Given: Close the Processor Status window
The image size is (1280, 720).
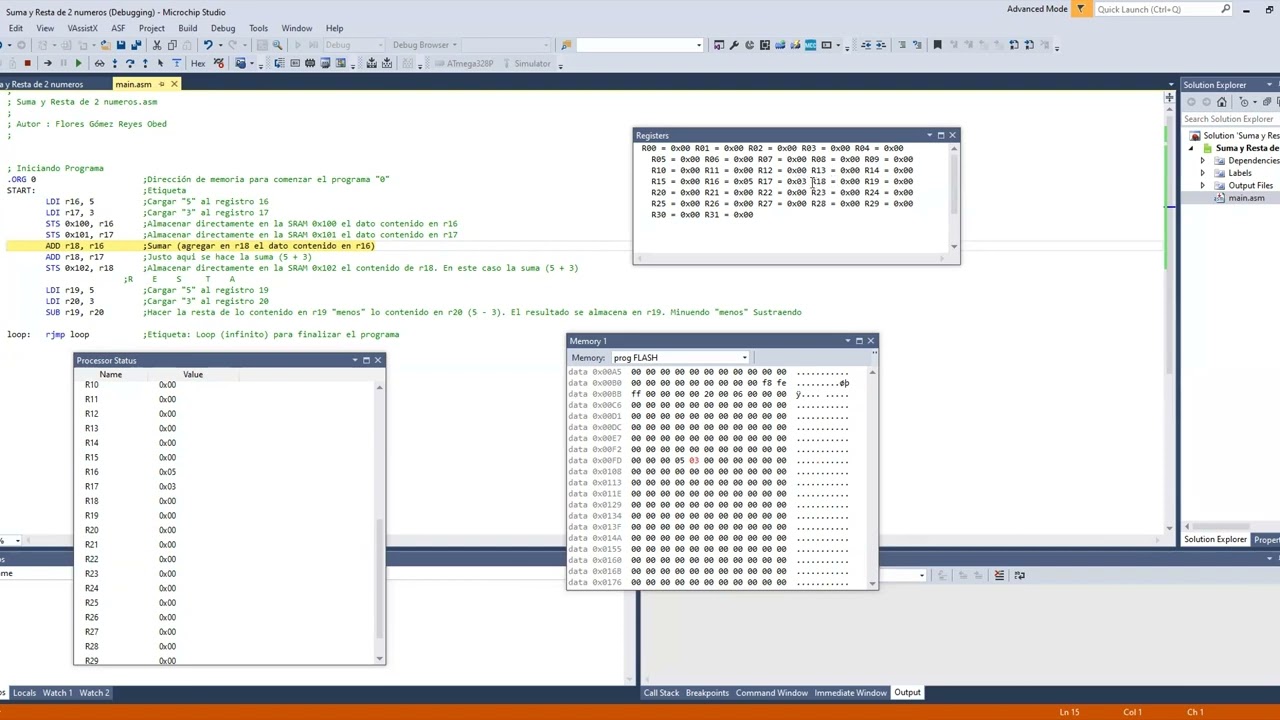Looking at the screenshot, I should click(x=377, y=360).
